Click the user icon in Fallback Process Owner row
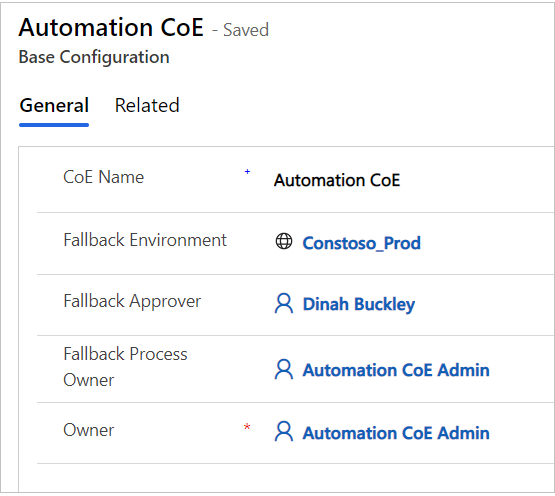This screenshot has height=496, width=555. [284, 369]
